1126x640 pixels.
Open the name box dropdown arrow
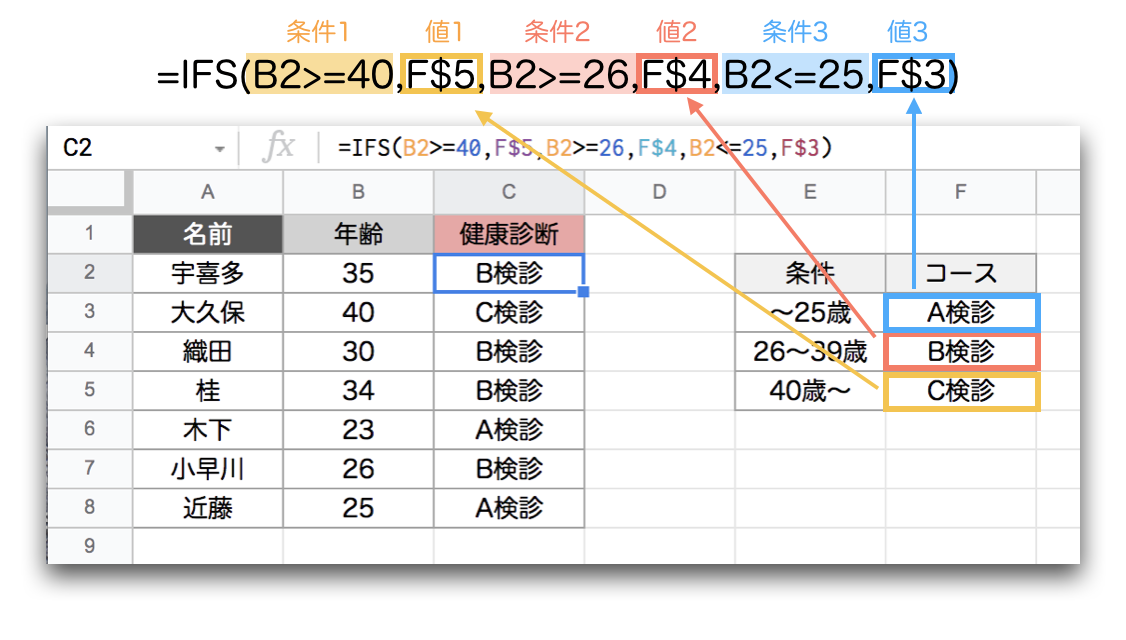220,149
